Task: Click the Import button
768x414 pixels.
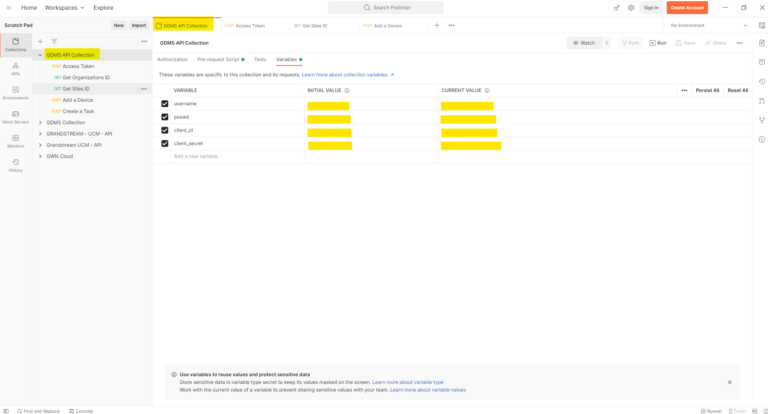Action: coord(139,25)
